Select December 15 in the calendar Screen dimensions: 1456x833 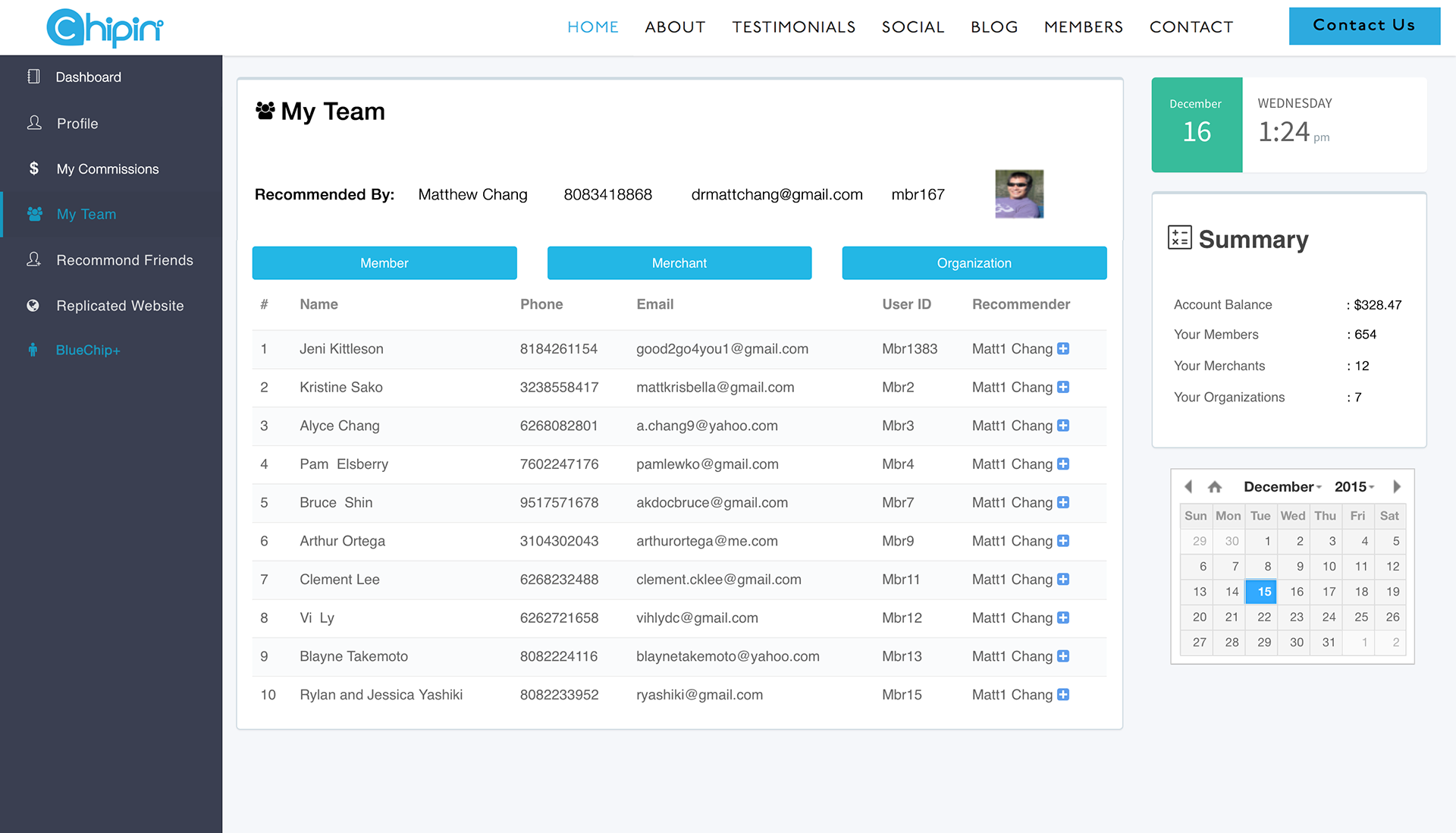point(1263,592)
